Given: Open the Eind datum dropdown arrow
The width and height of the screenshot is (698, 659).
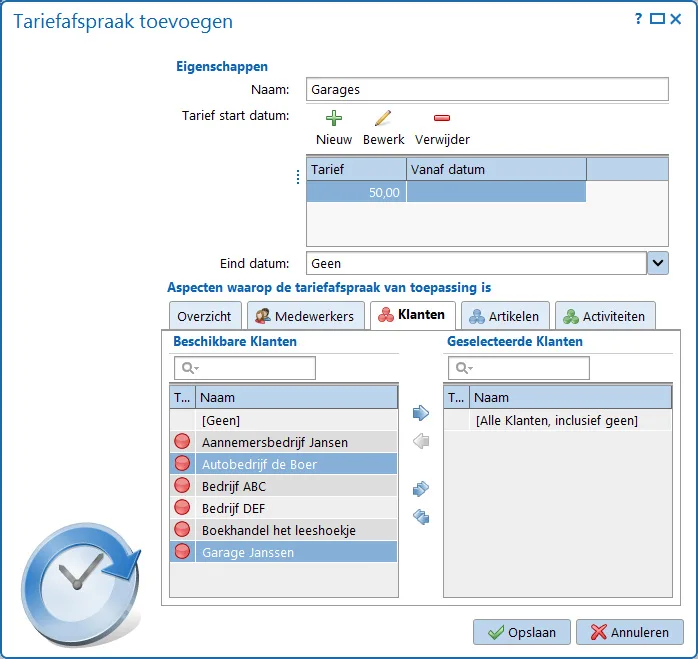Looking at the screenshot, I should (658, 263).
